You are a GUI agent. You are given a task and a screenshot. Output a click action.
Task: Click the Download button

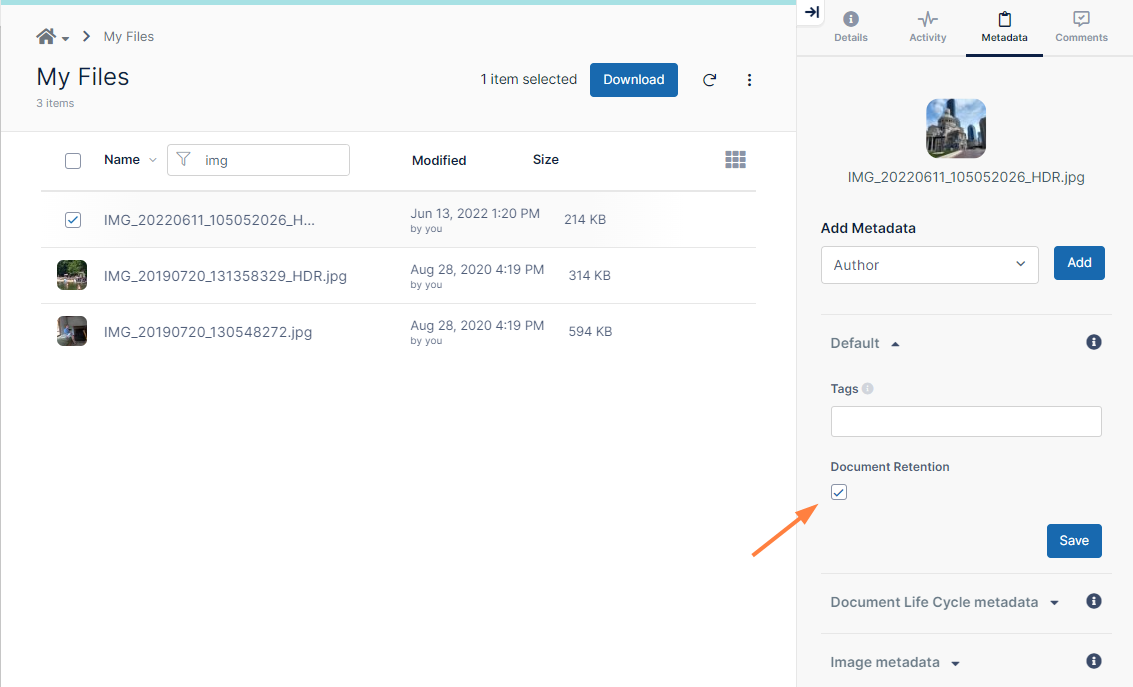(633, 80)
